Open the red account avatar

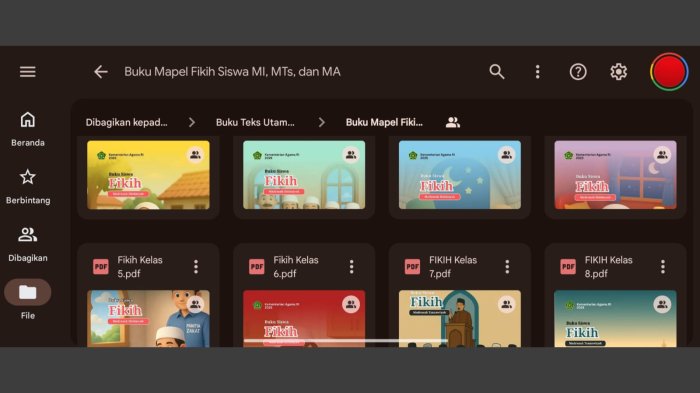(669, 72)
